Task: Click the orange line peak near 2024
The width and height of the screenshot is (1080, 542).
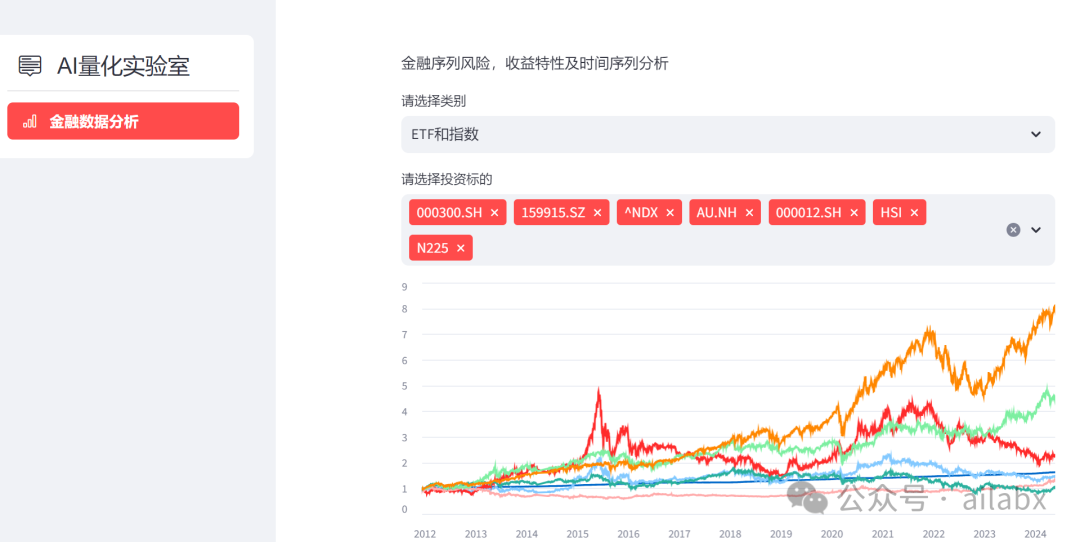Action: (1052, 309)
